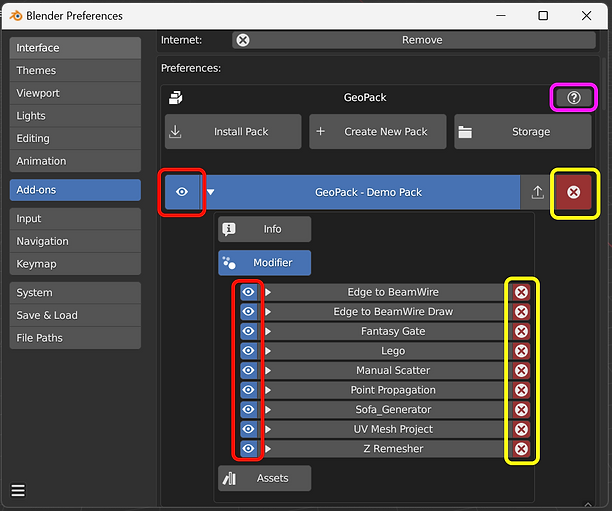Viewport: 612px width, 511px height.
Task: Toggle visibility of Sofa_Generator
Action: tap(248, 409)
